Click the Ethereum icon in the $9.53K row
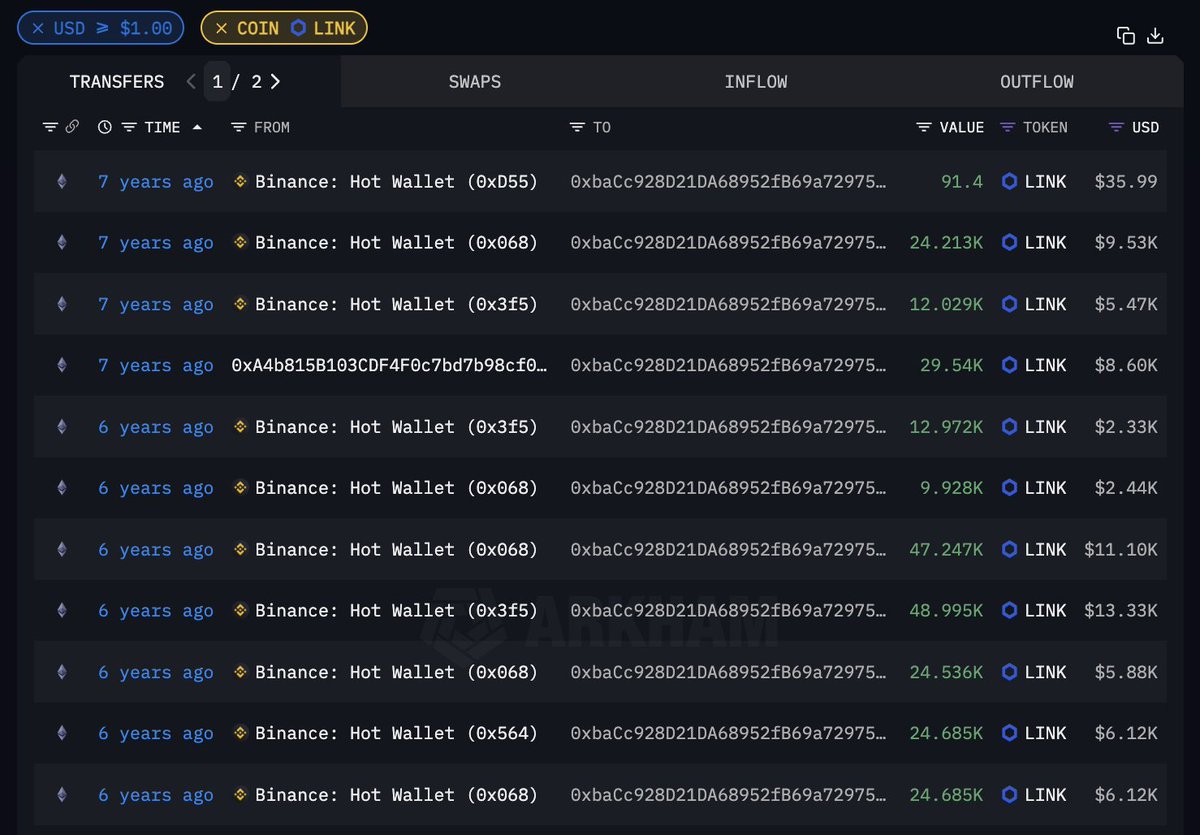The image size is (1200, 835). pos(62,242)
